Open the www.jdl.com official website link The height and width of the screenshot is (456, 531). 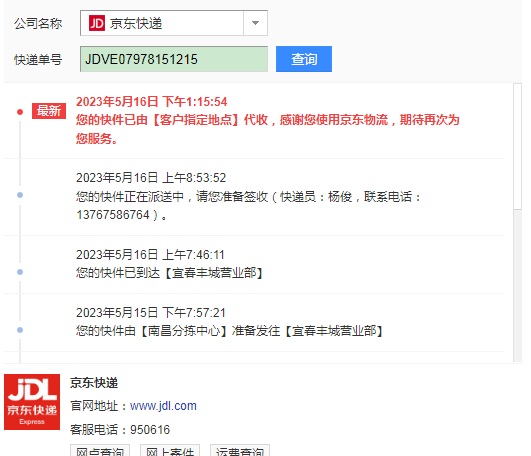tap(163, 406)
